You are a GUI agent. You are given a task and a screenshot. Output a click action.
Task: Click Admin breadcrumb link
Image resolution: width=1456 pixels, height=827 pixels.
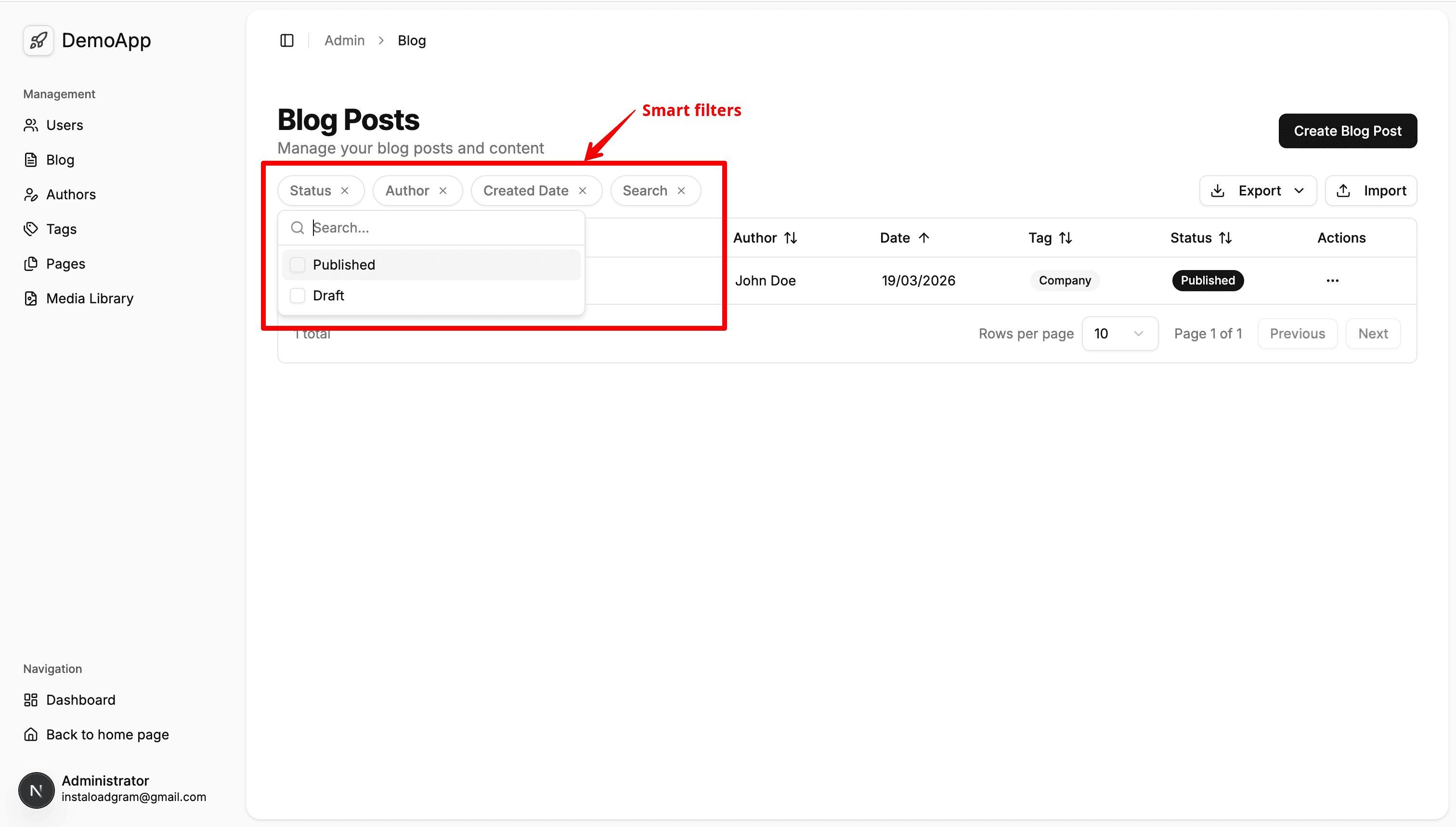[344, 40]
